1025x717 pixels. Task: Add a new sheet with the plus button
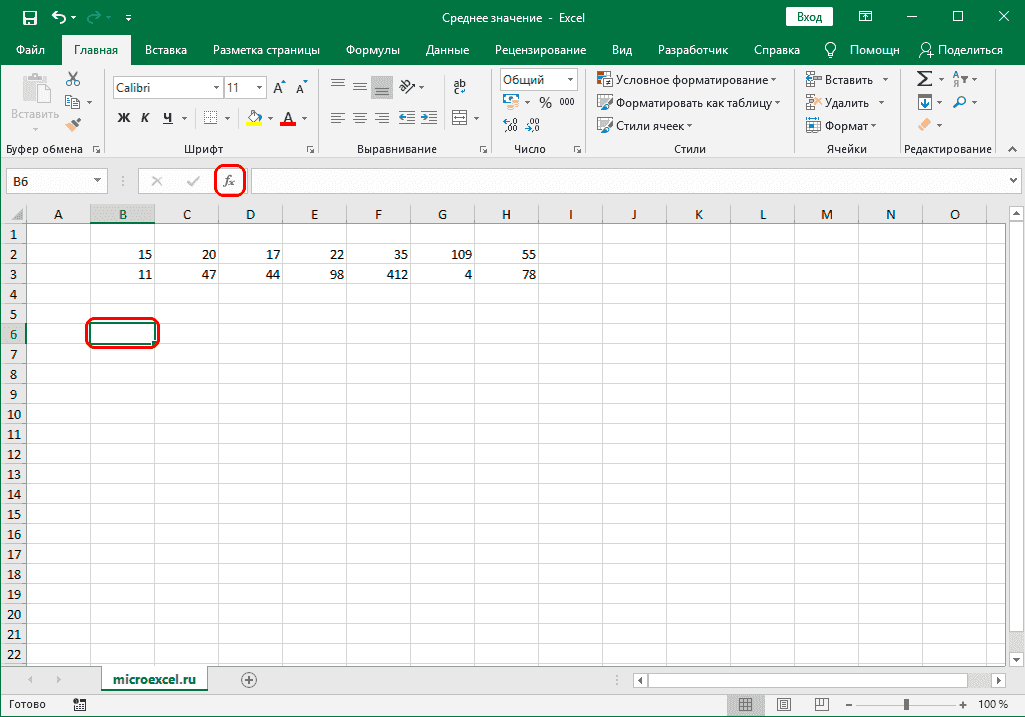(248, 678)
